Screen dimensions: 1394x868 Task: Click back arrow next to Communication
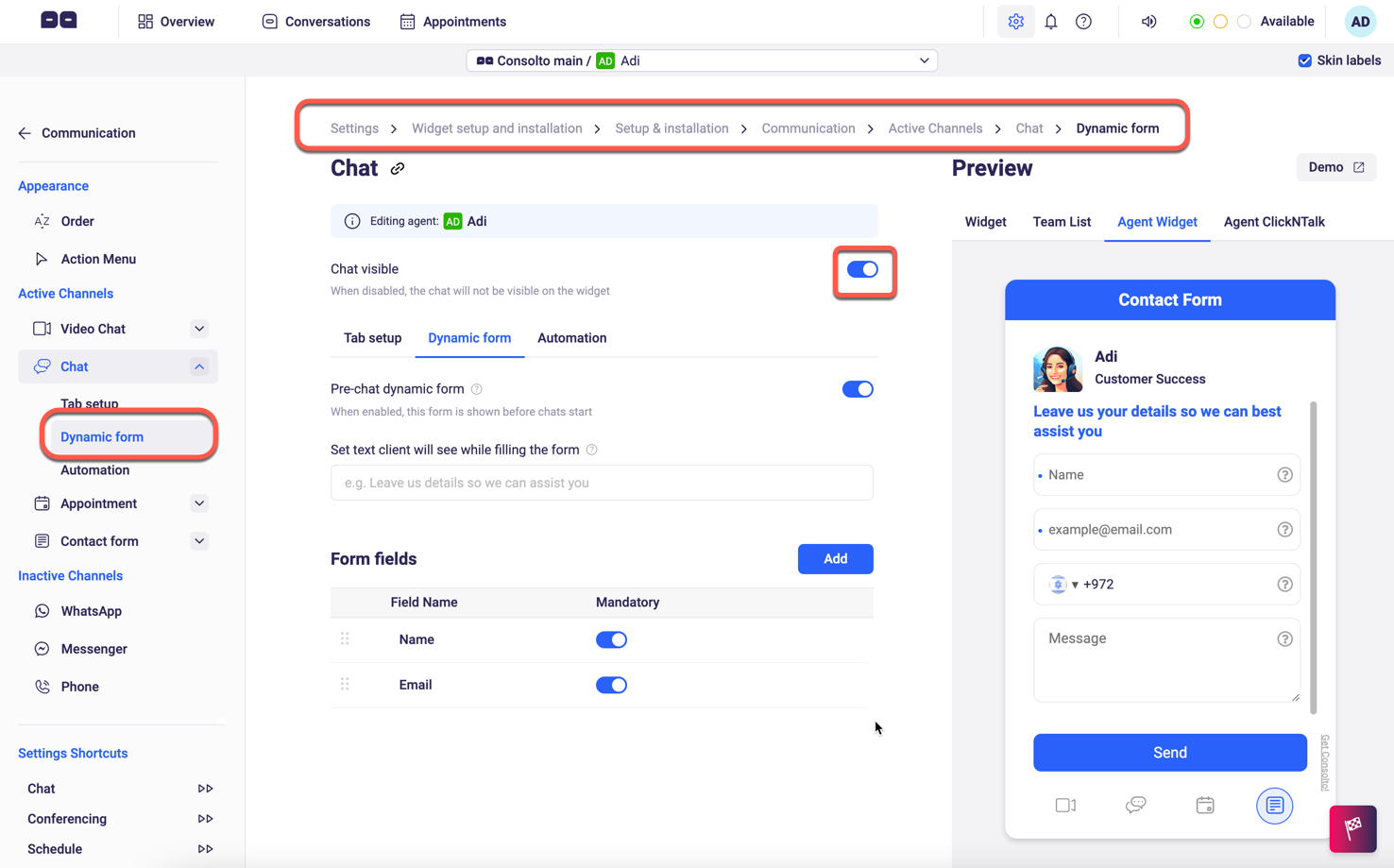[25, 133]
